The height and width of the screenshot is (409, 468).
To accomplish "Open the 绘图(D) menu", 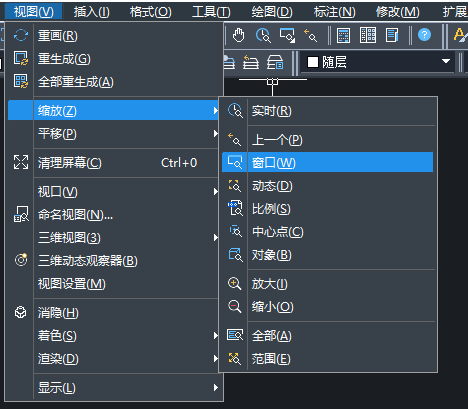I will coord(272,12).
